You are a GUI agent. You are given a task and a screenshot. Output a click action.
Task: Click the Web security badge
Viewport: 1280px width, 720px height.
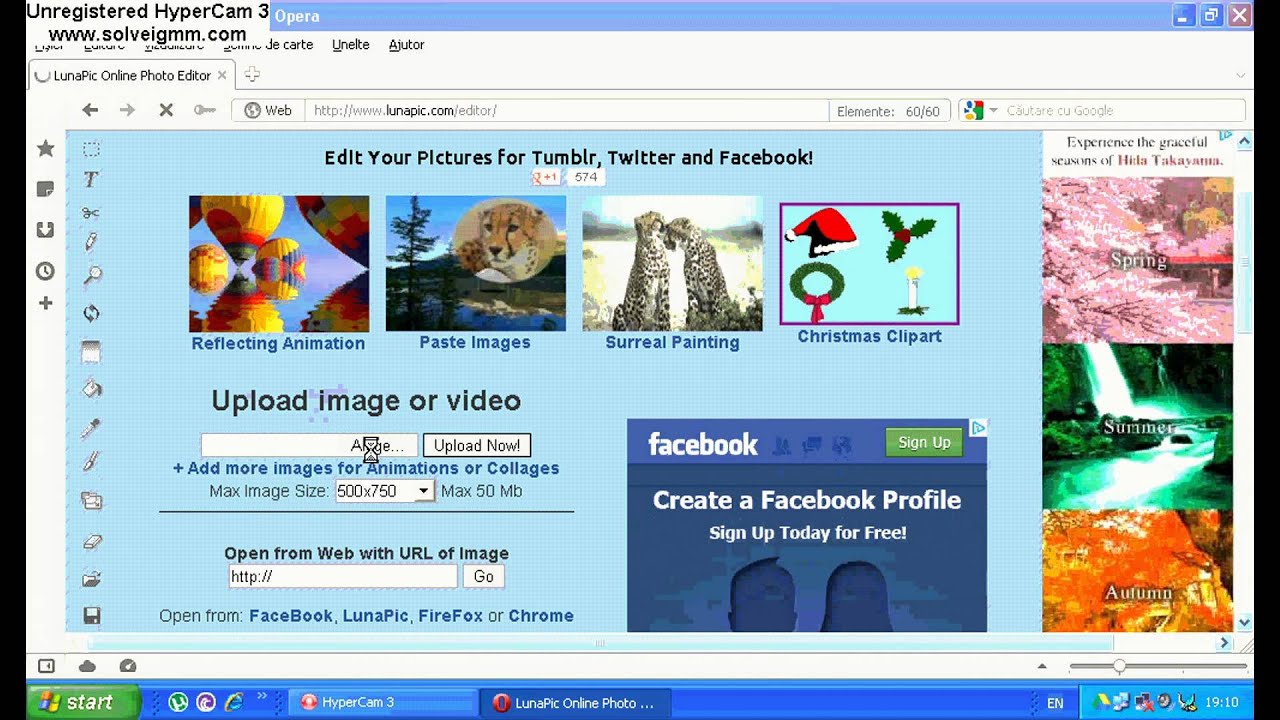pyautogui.click(x=268, y=111)
